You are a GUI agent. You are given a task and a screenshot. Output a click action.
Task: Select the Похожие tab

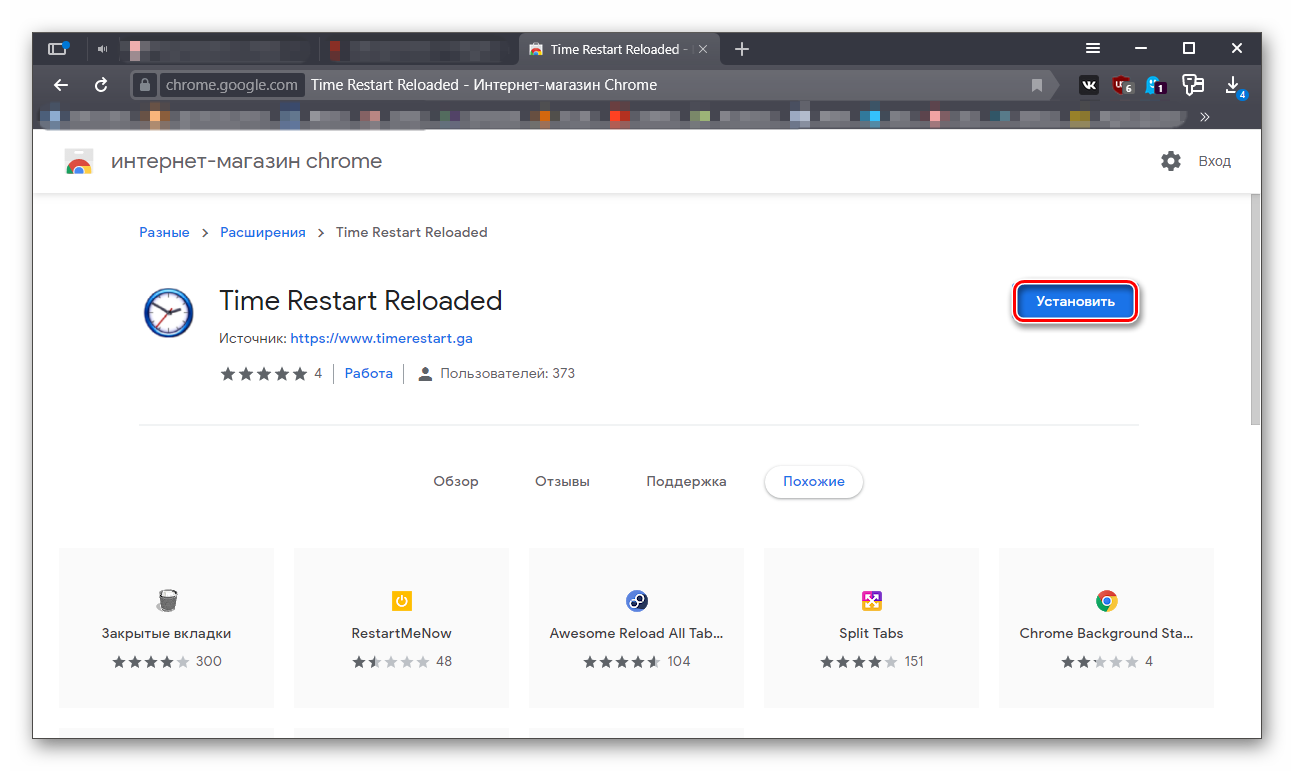click(814, 481)
